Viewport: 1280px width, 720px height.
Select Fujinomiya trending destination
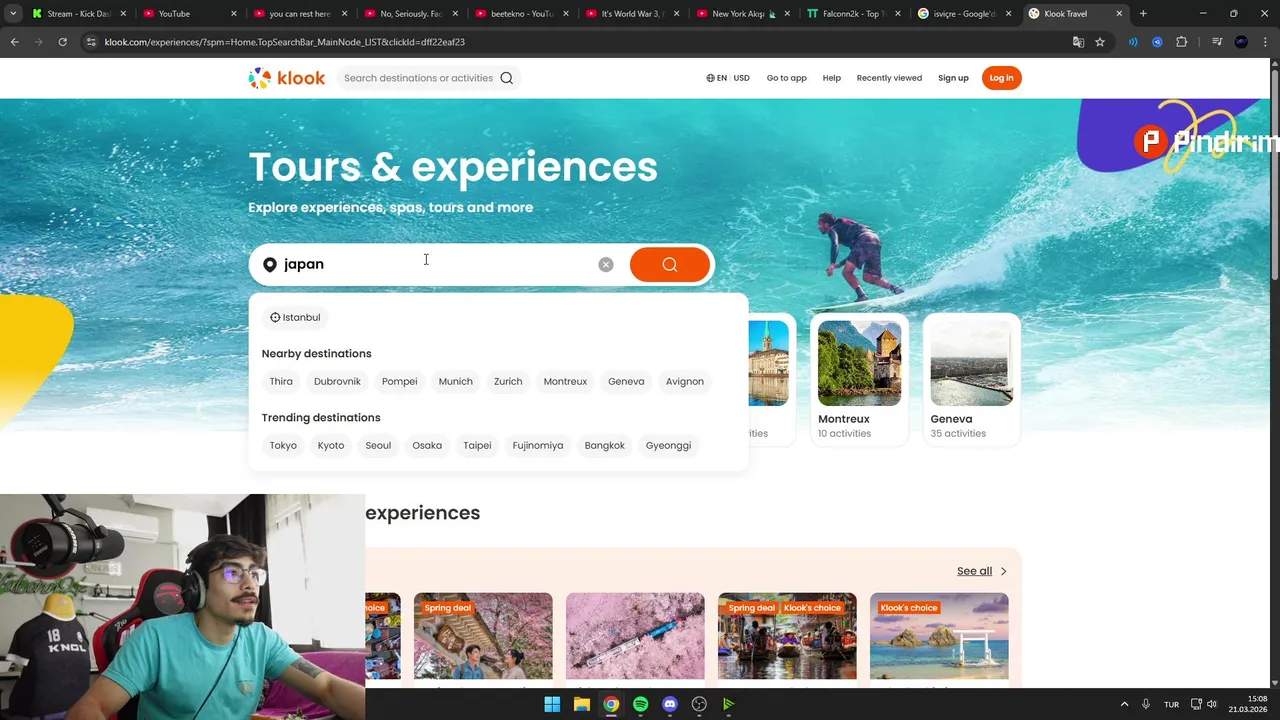coord(538,445)
